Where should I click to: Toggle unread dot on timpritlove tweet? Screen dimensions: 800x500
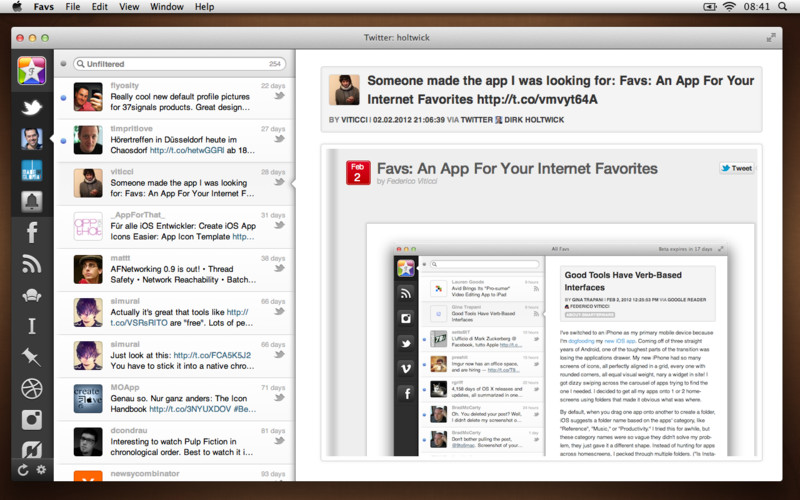coord(63,141)
